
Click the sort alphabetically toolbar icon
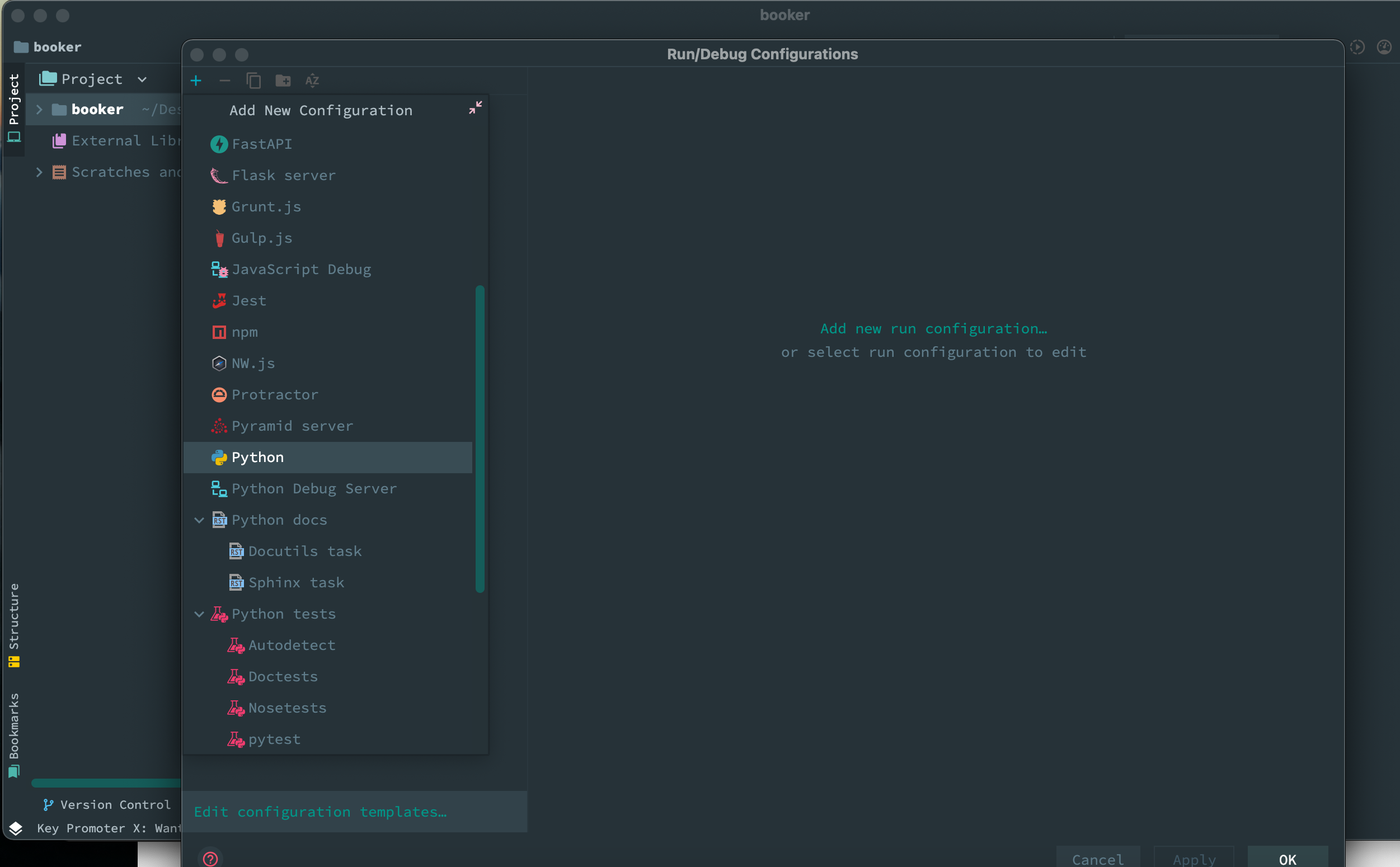[x=313, y=80]
